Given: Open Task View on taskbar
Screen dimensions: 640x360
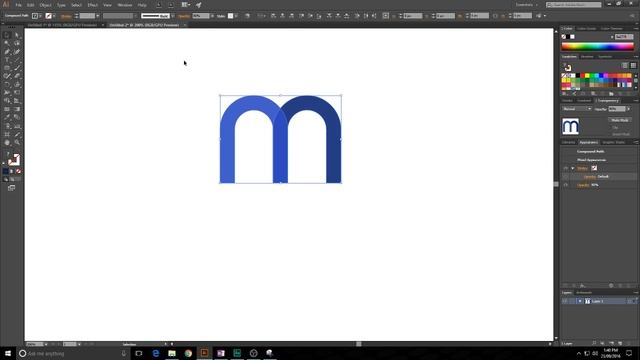Looking at the screenshot, I should [139, 353].
